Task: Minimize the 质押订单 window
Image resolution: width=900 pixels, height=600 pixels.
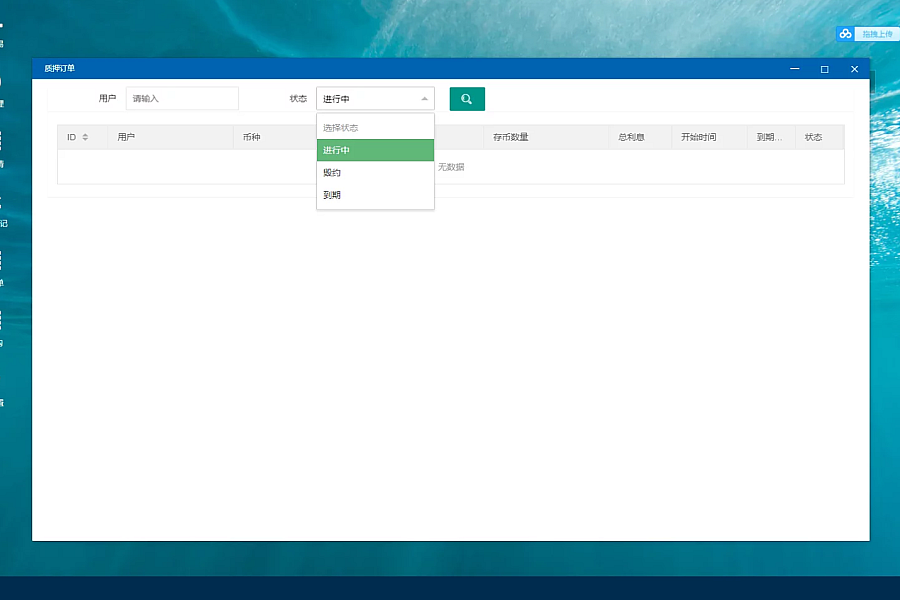Action: (794, 69)
